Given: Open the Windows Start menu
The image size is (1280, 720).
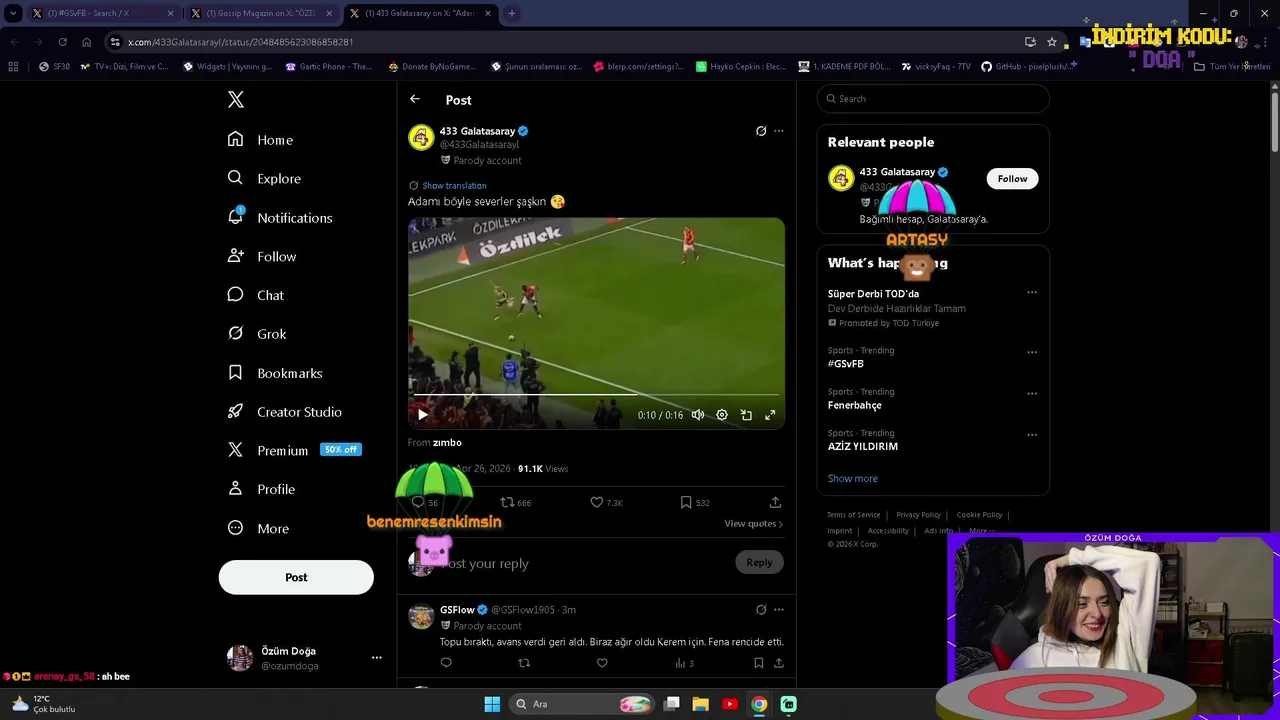Looking at the screenshot, I should tap(492, 704).
